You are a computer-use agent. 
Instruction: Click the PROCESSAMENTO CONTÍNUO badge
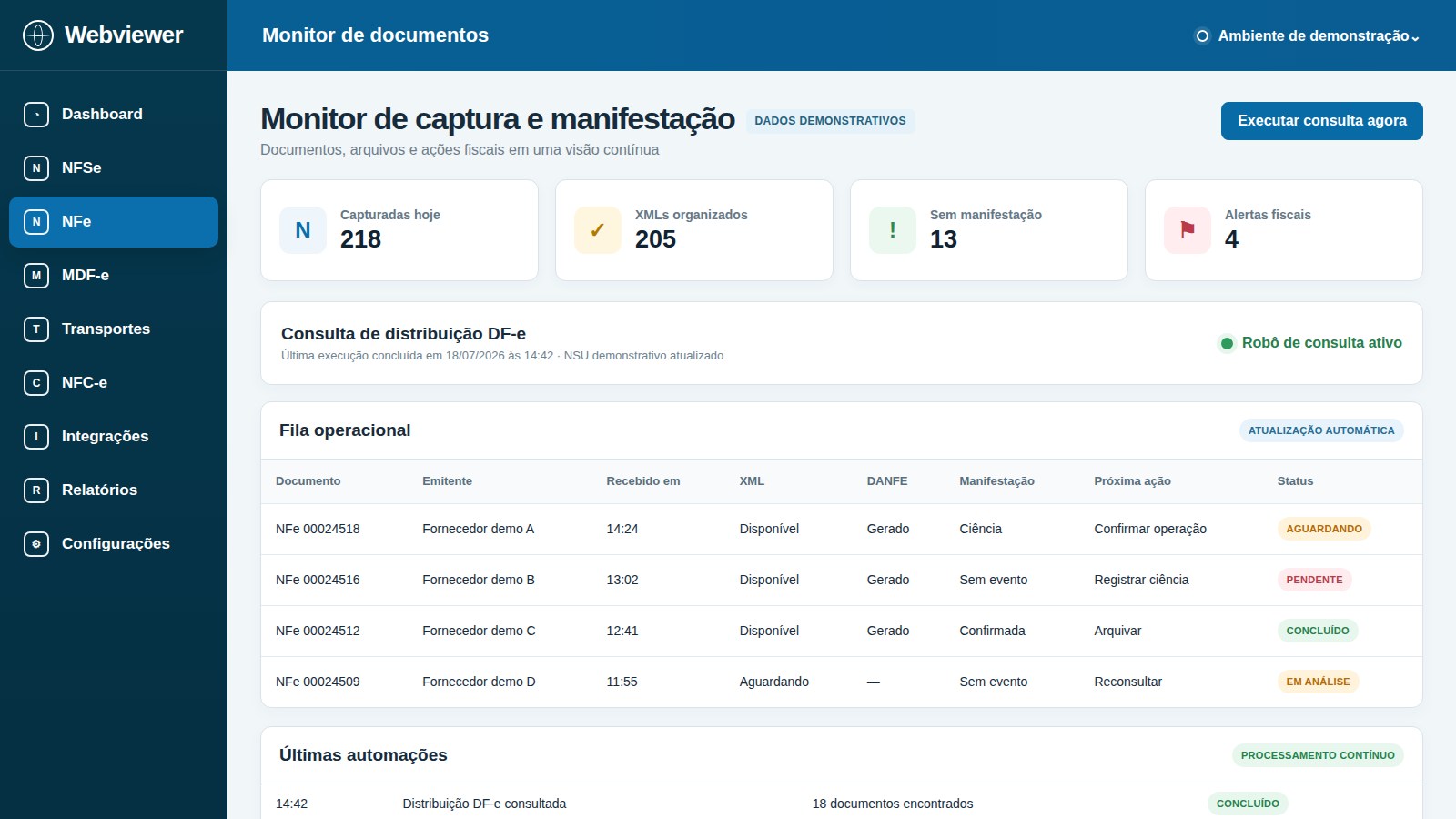click(1318, 755)
